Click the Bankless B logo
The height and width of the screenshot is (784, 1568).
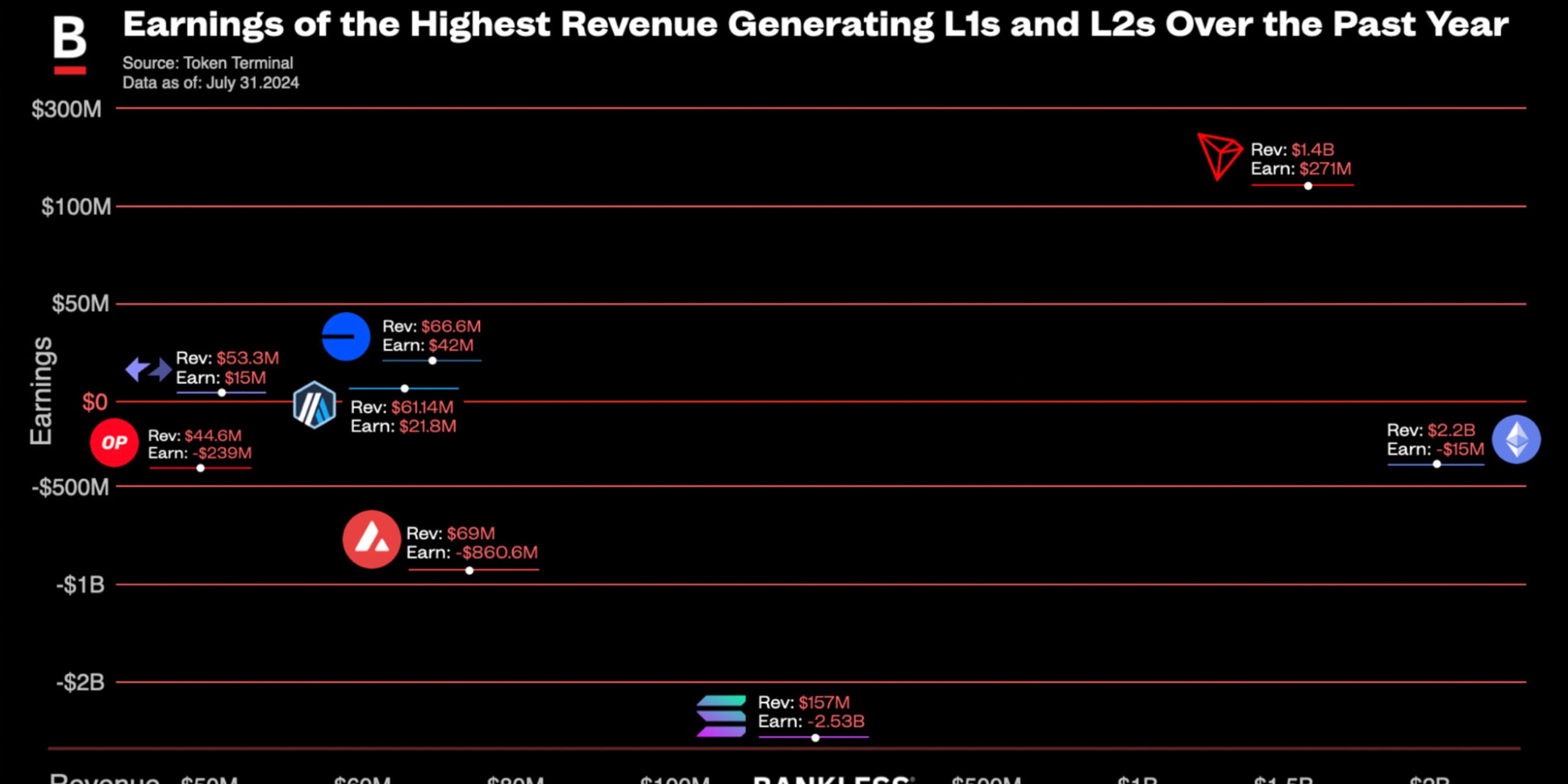pos(70,45)
